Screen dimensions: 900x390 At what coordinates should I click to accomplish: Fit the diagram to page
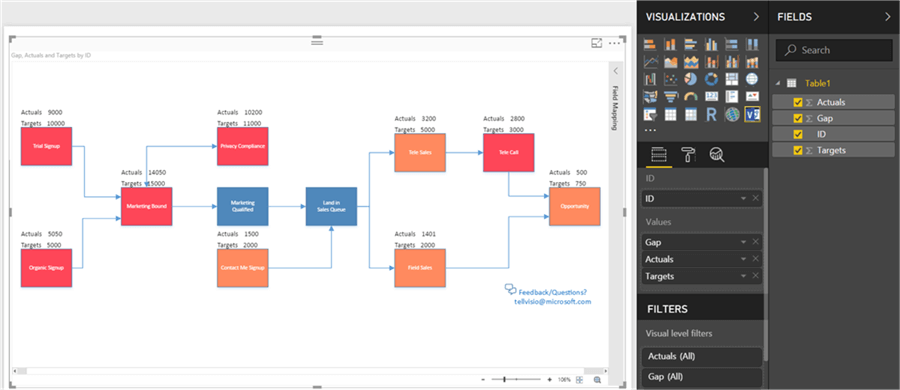point(579,380)
